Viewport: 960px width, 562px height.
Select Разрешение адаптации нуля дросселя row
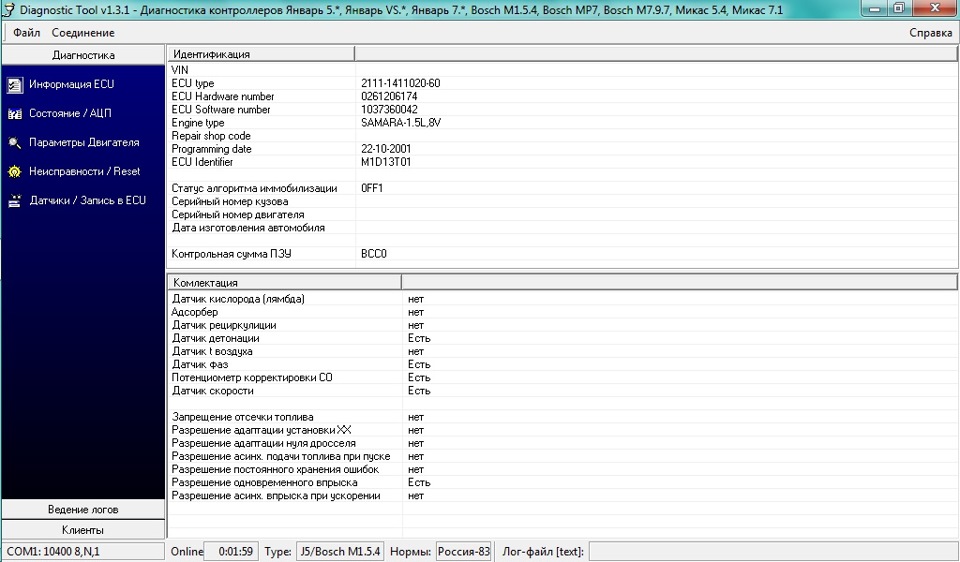[562, 444]
